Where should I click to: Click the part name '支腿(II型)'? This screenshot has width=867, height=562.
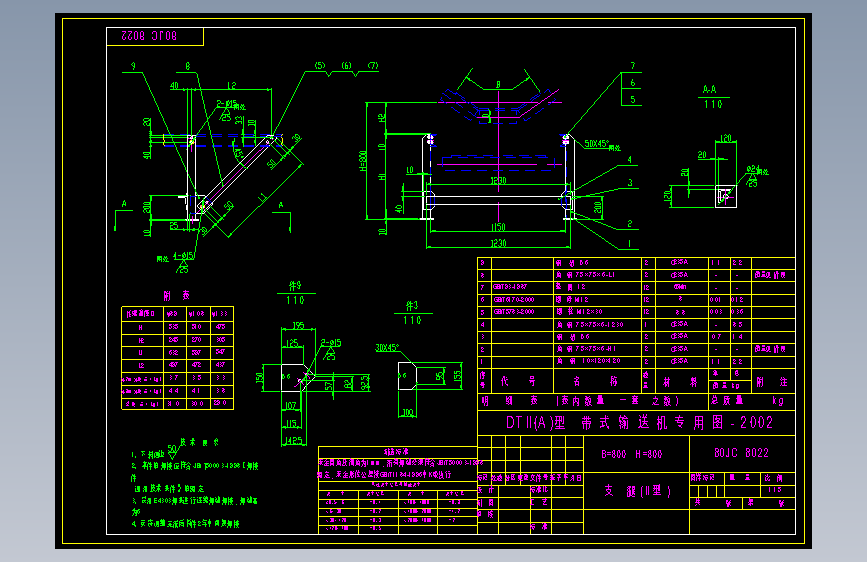pos(637,491)
